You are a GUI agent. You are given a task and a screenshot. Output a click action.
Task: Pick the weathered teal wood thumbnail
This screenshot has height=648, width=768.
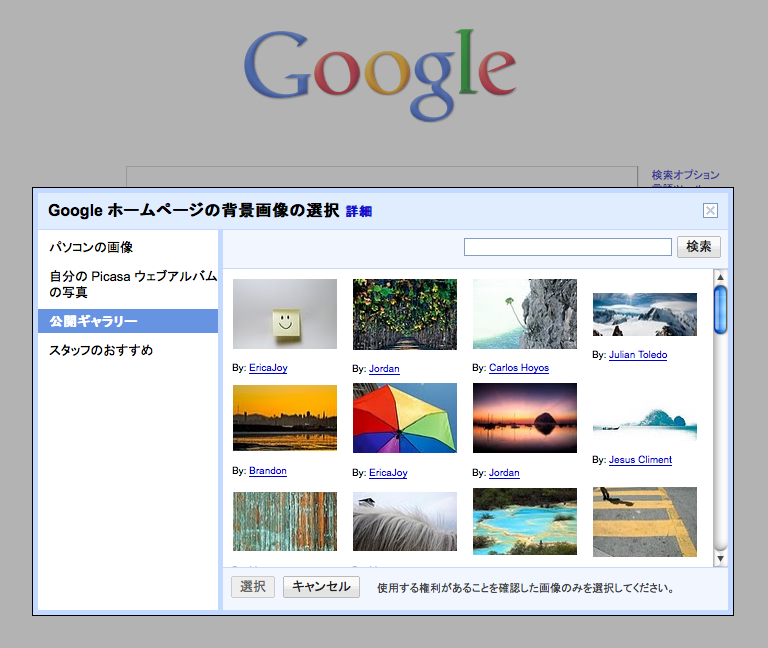click(x=285, y=522)
